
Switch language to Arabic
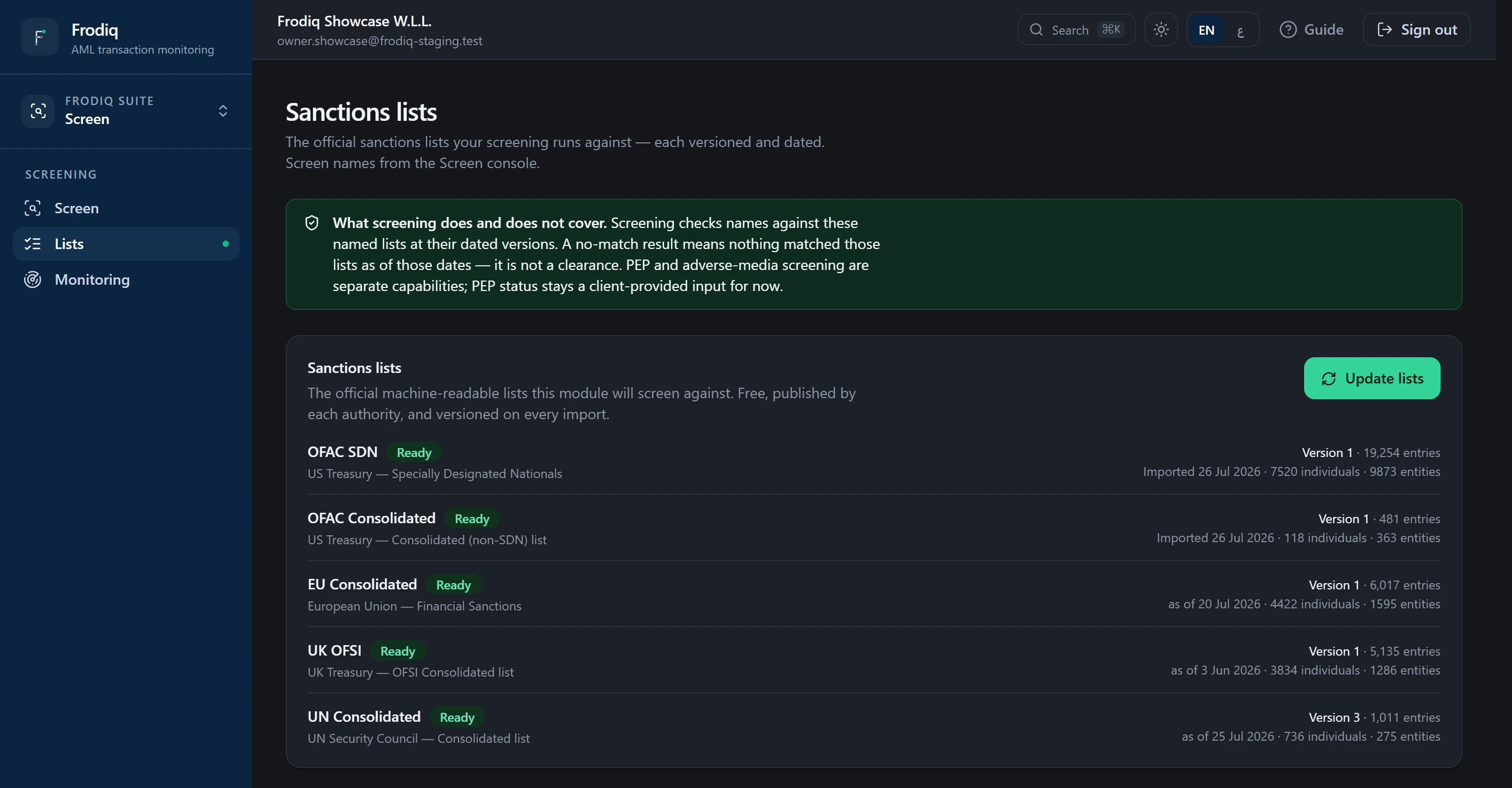point(1240,30)
